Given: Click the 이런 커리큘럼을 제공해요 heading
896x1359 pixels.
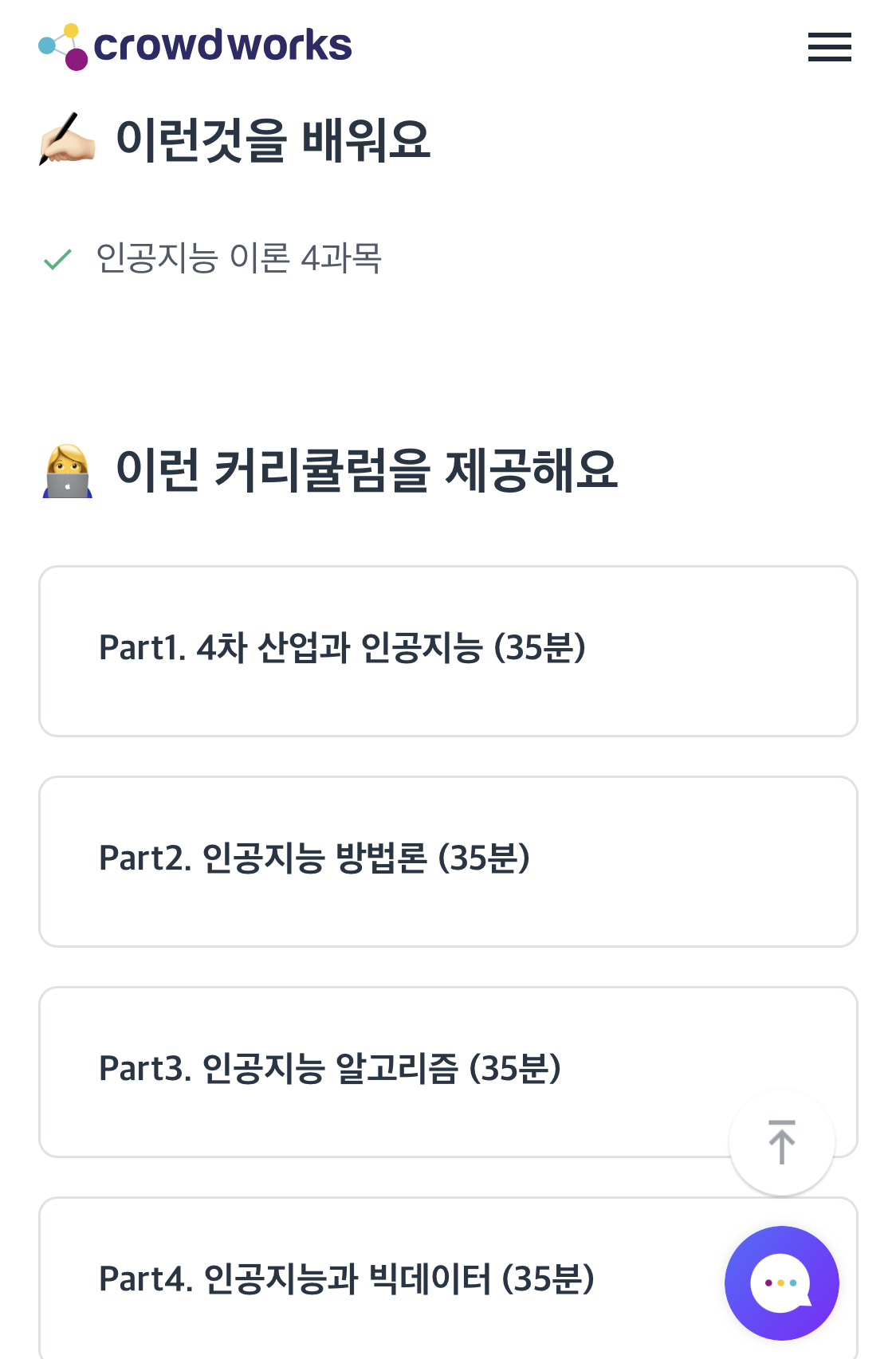Looking at the screenshot, I should pos(367,470).
